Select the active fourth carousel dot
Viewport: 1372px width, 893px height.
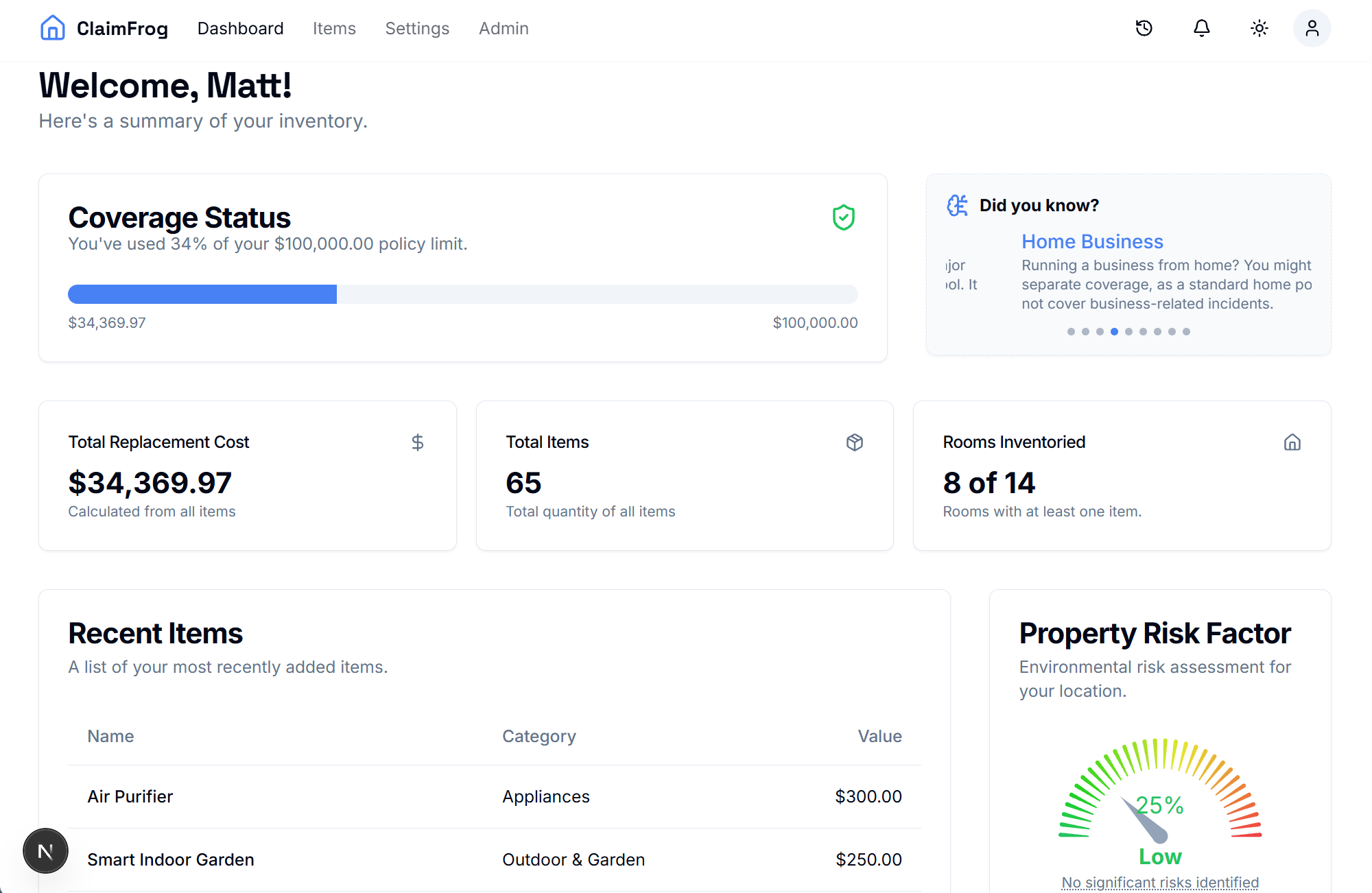[x=1114, y=331]
